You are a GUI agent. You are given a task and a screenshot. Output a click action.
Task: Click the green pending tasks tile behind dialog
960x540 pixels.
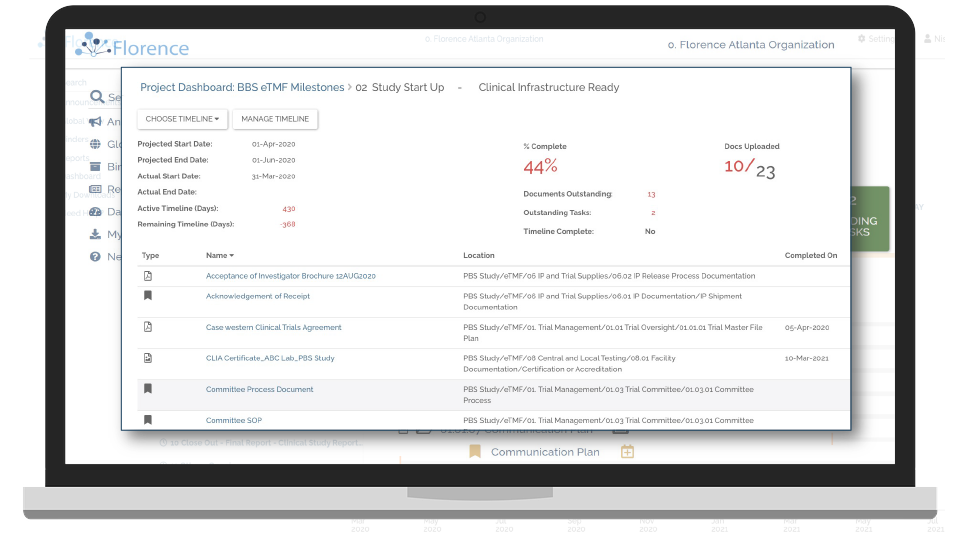870,219
